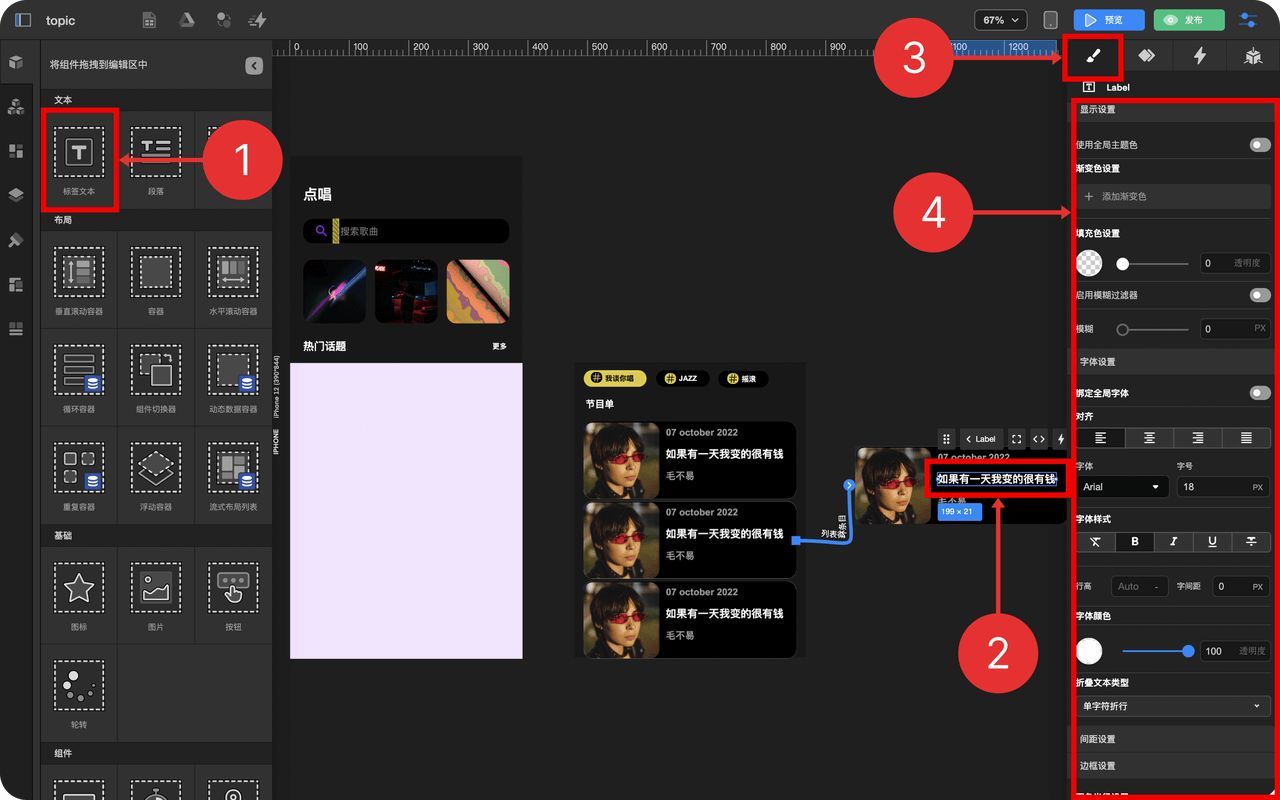Screen dimensions: 1280x800
Task: Open the 67% zoom dropdown
Action: point(1001,20)
